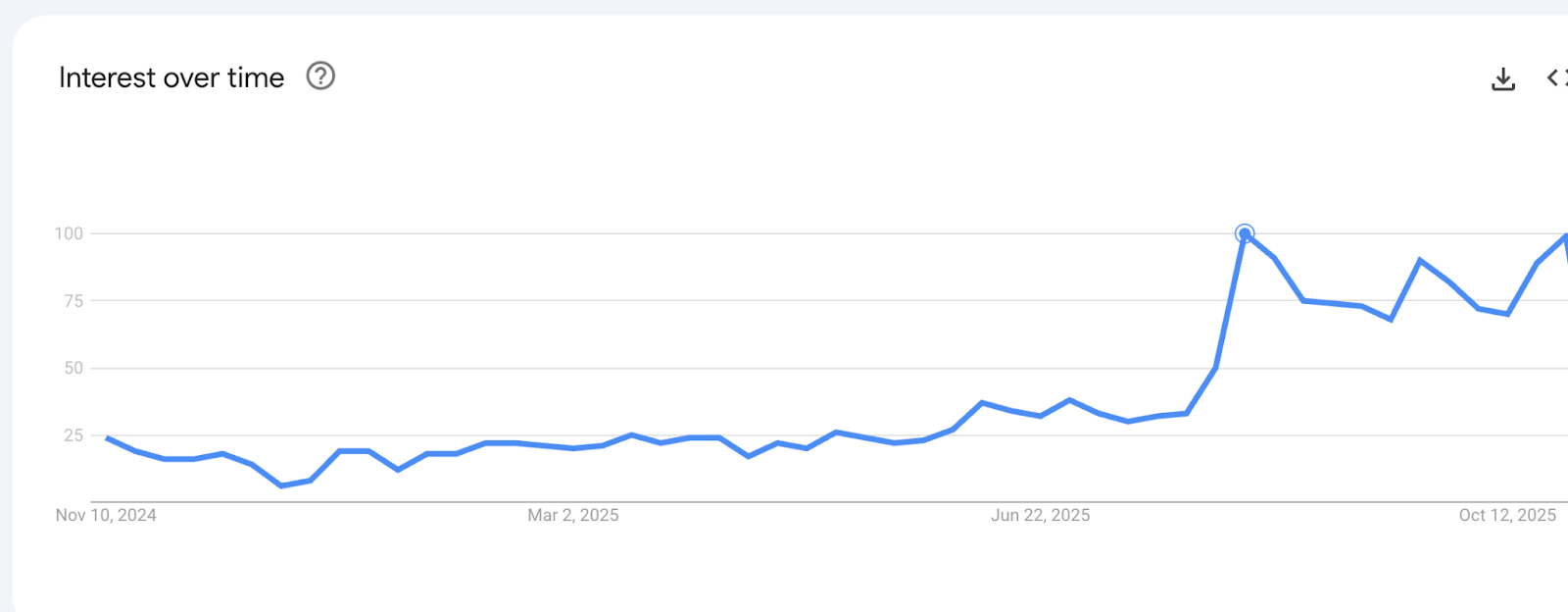Select the 50 mark on the vertical axis
The width and height of the screenshot is (1568, 612).
[73, 368]
